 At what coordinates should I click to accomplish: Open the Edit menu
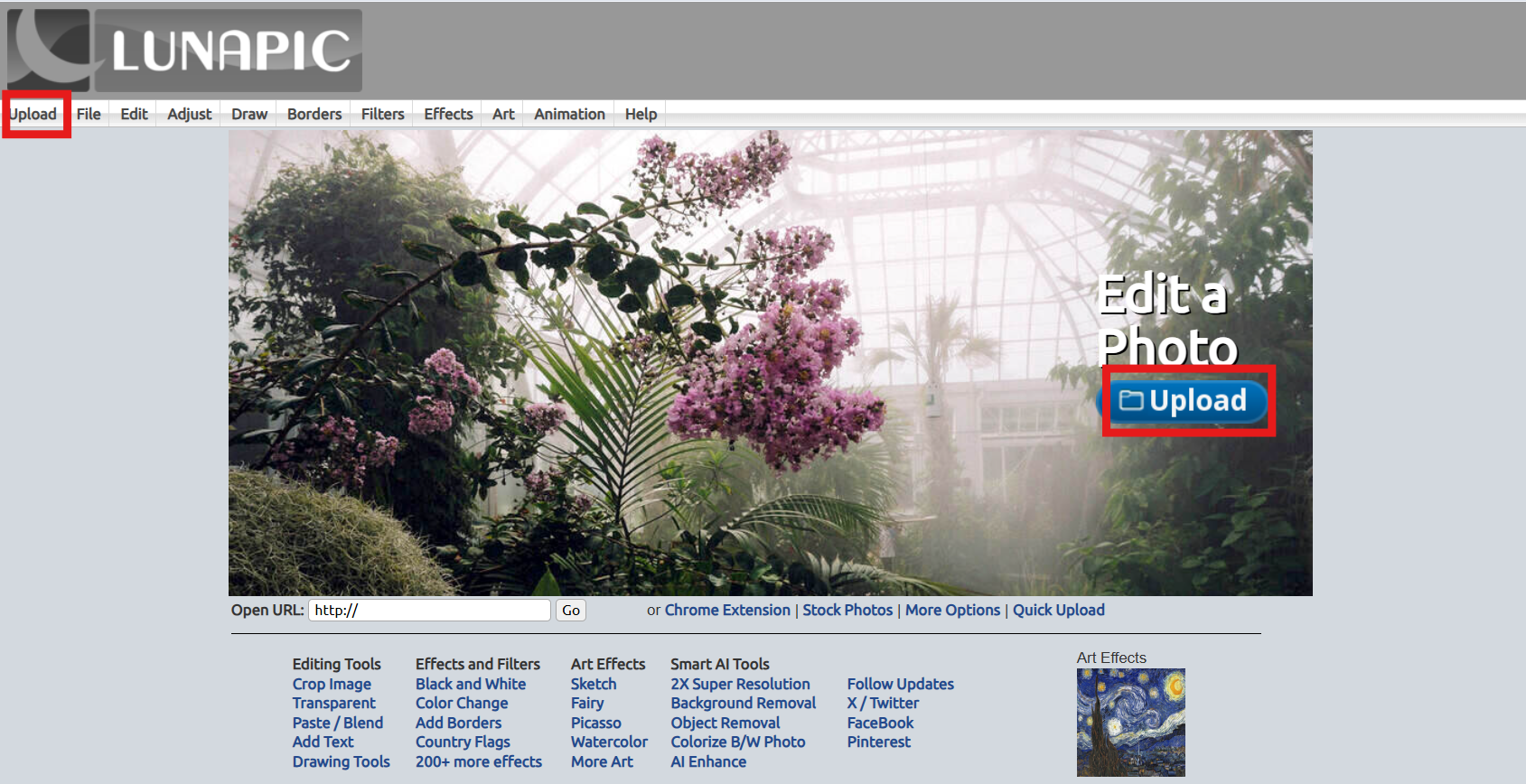coord(134,114)
